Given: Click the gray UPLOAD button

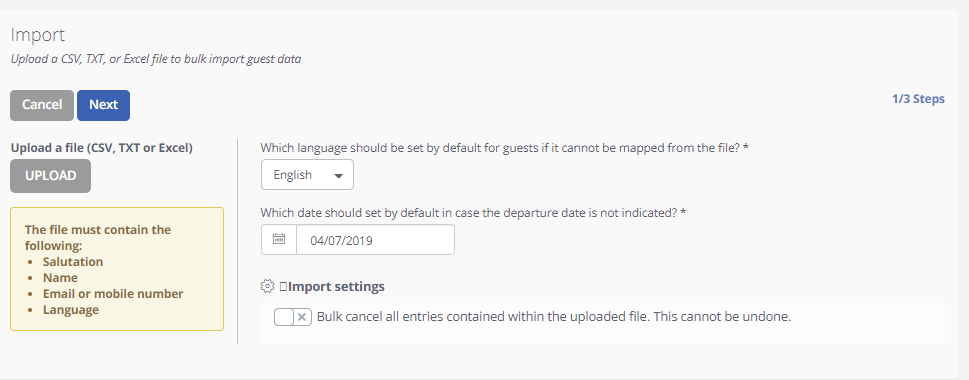Looking at the screenshot, I should click(x=51, y=175).
